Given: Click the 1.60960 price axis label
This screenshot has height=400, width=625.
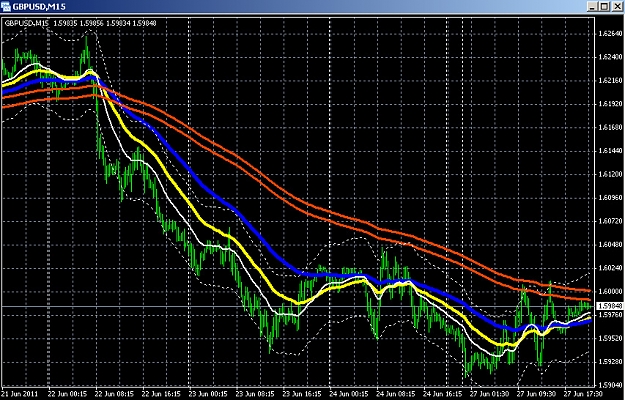Looking at the screenshot, I should pos(610,198).
